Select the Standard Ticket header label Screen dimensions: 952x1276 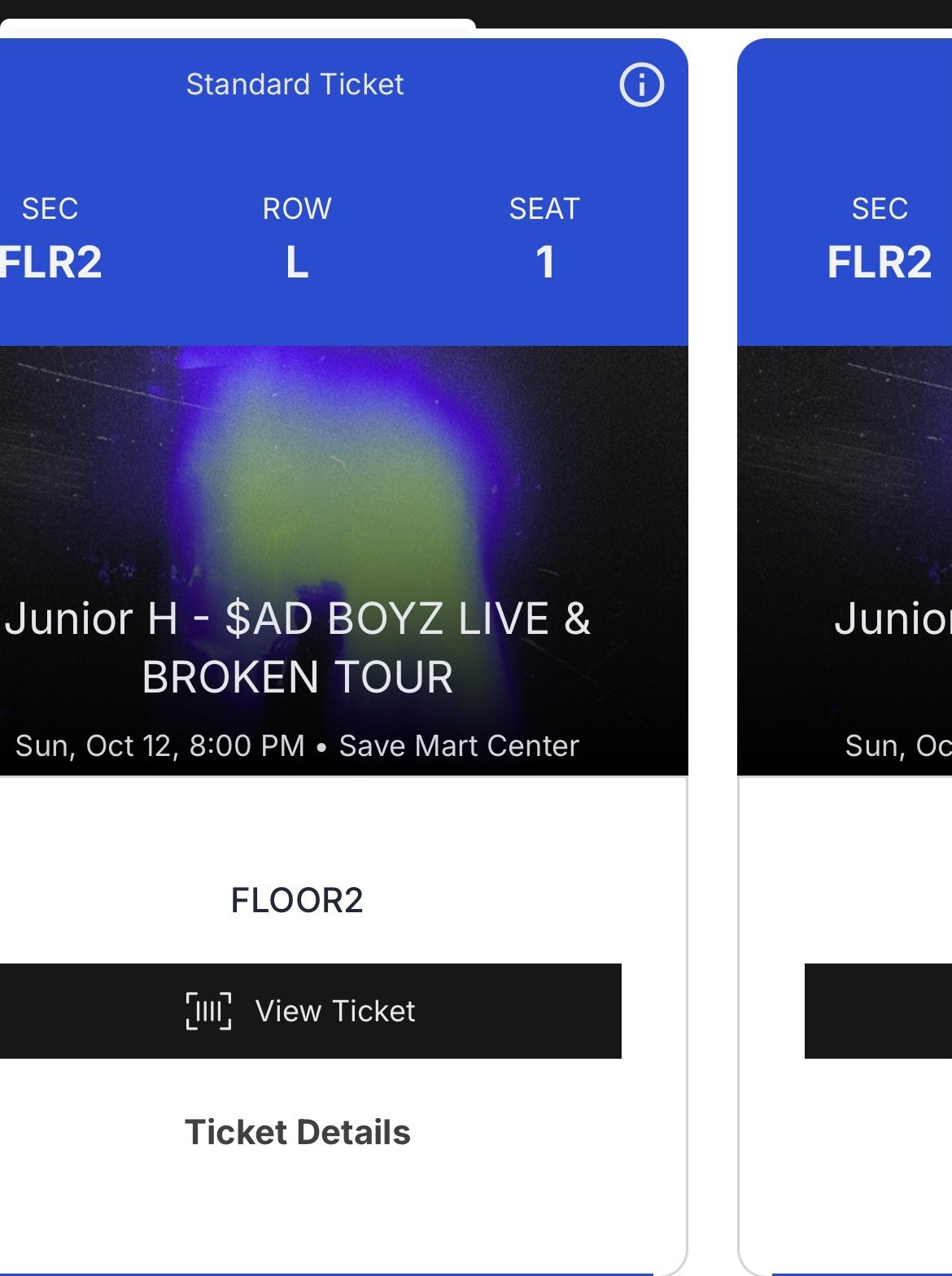(295, 85)
